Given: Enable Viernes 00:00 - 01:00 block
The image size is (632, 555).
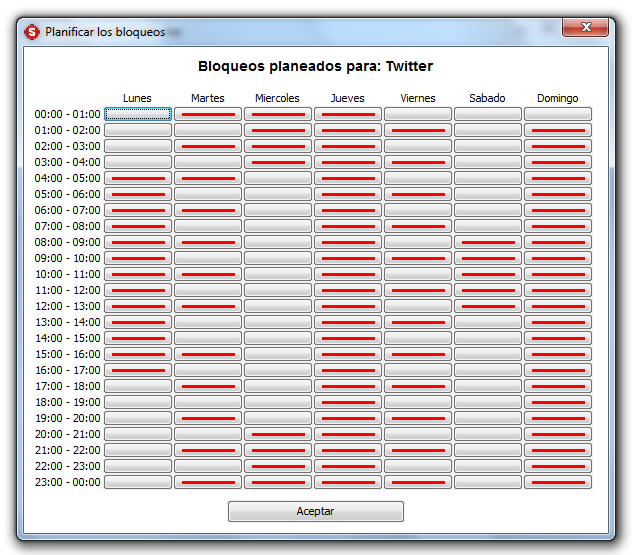Looking at the screenshot, I should pyautogui.click(x=418, y=114).
